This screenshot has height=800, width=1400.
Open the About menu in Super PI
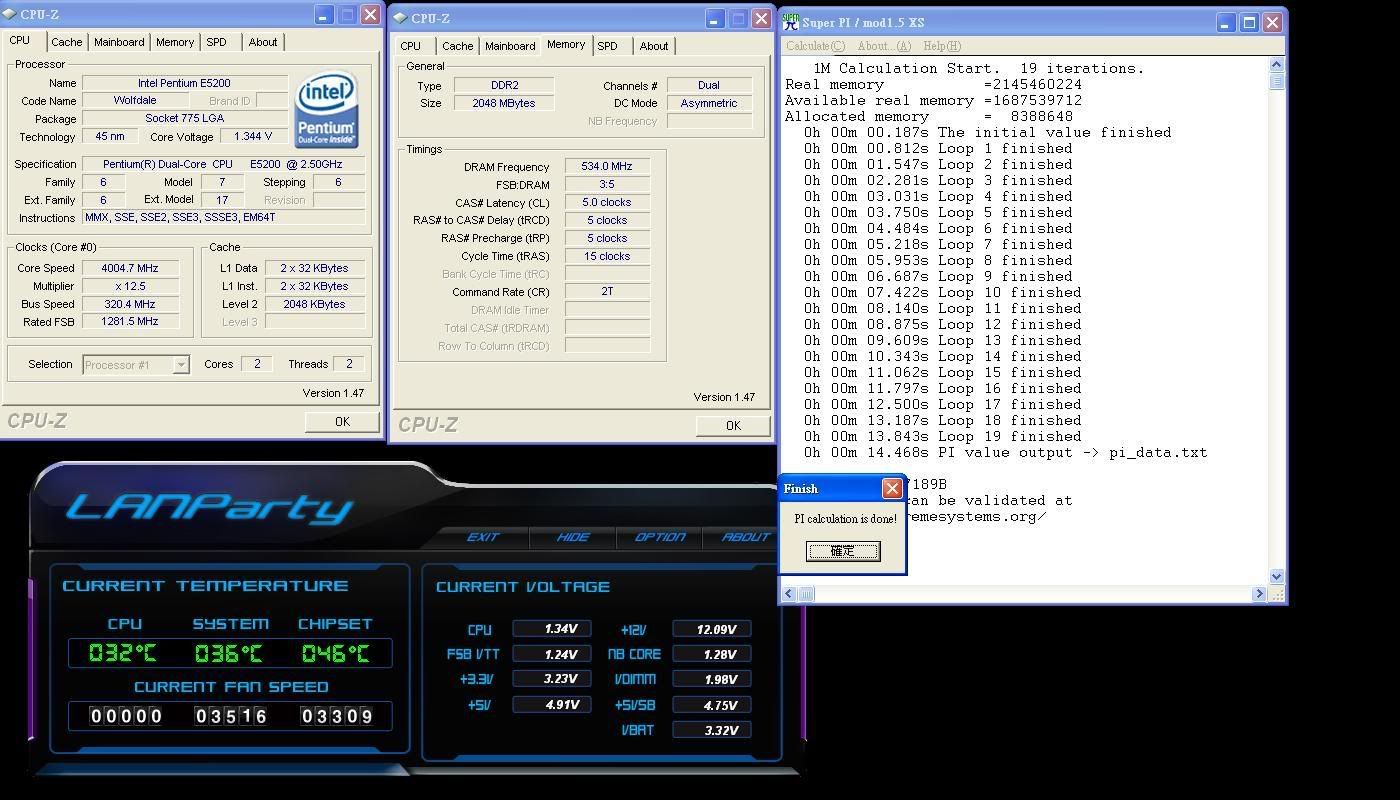[884, 46]
